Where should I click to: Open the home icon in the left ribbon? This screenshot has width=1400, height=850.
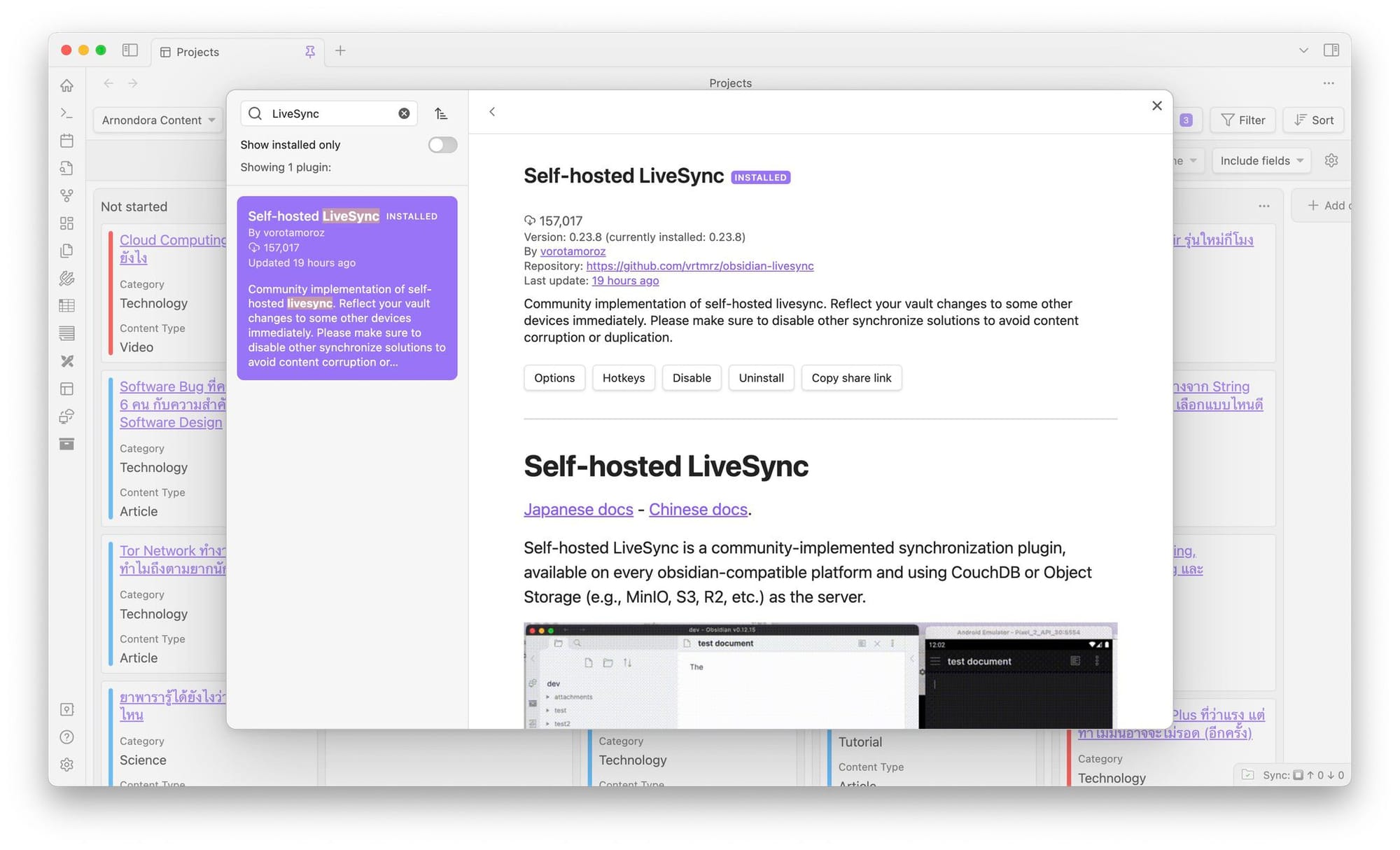pos(66,85)
